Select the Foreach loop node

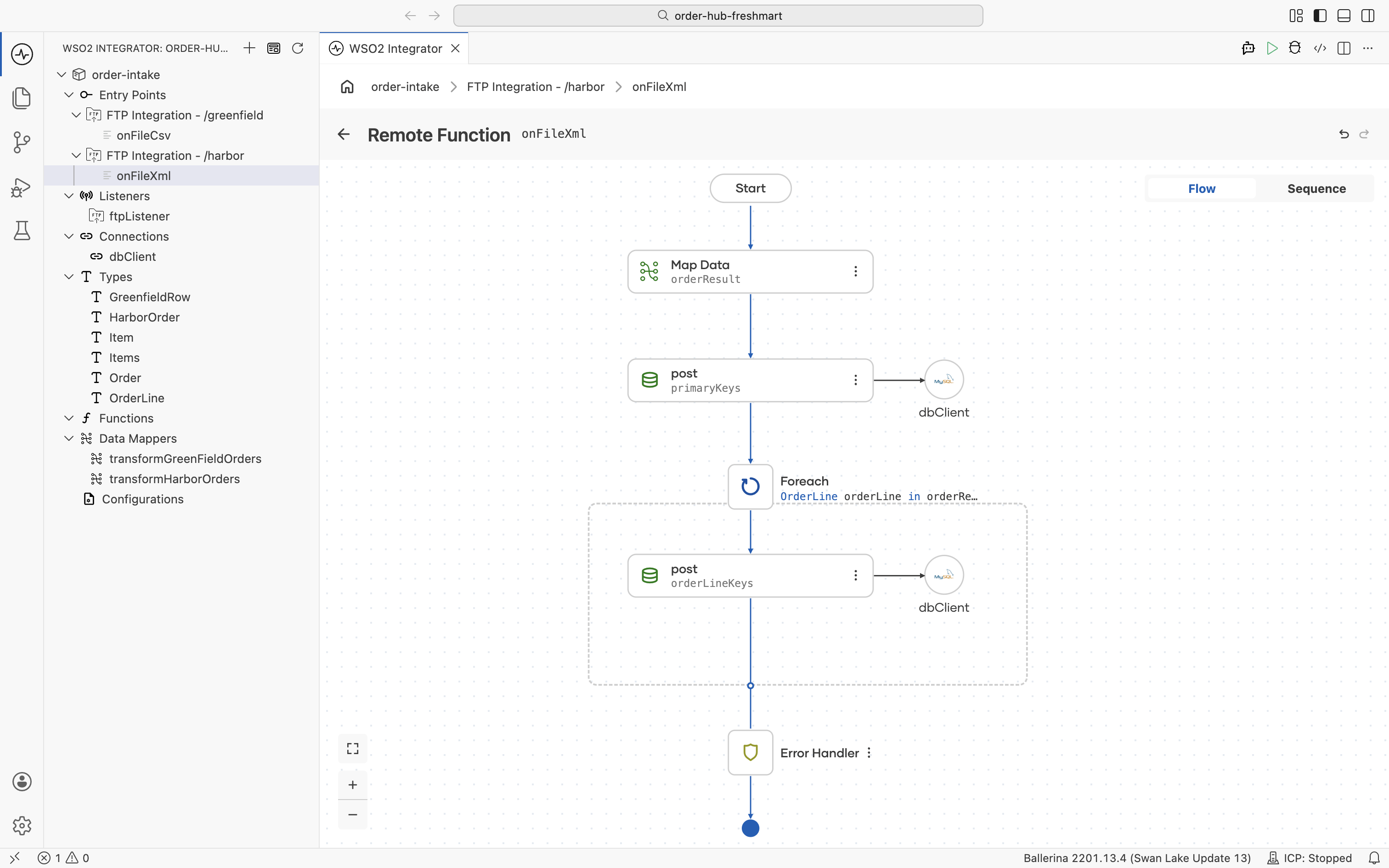pyautogui.click(x=750, y=487)
